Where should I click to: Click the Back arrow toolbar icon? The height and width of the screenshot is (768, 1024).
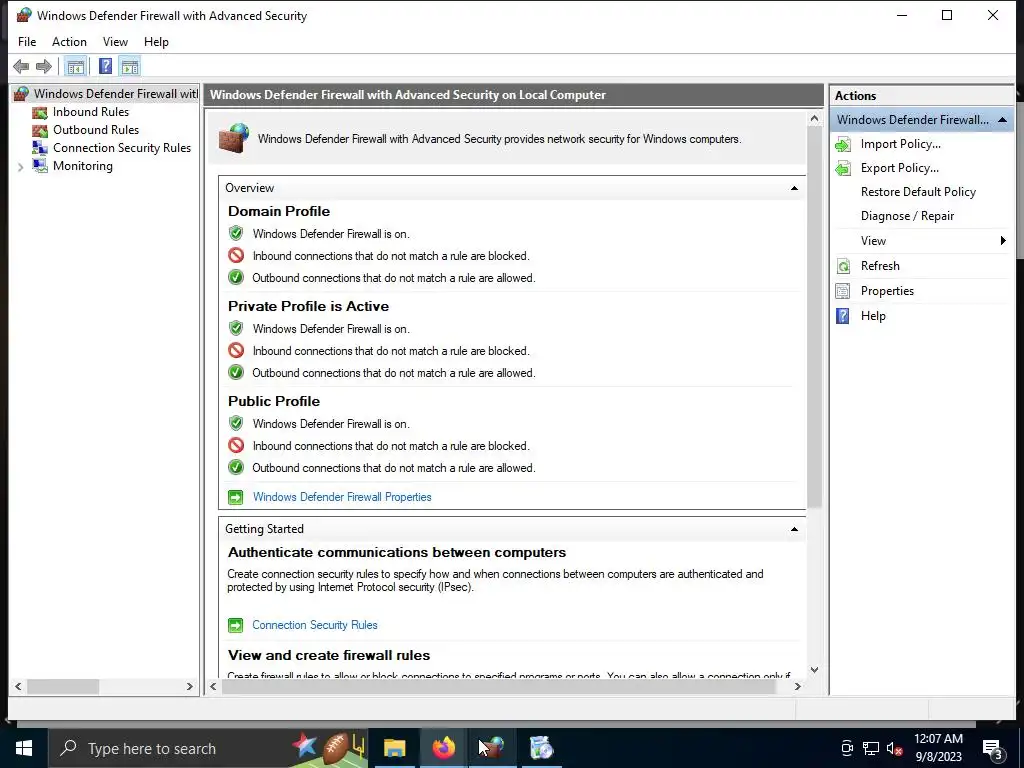pyautogui.click(x=21, y=66)
